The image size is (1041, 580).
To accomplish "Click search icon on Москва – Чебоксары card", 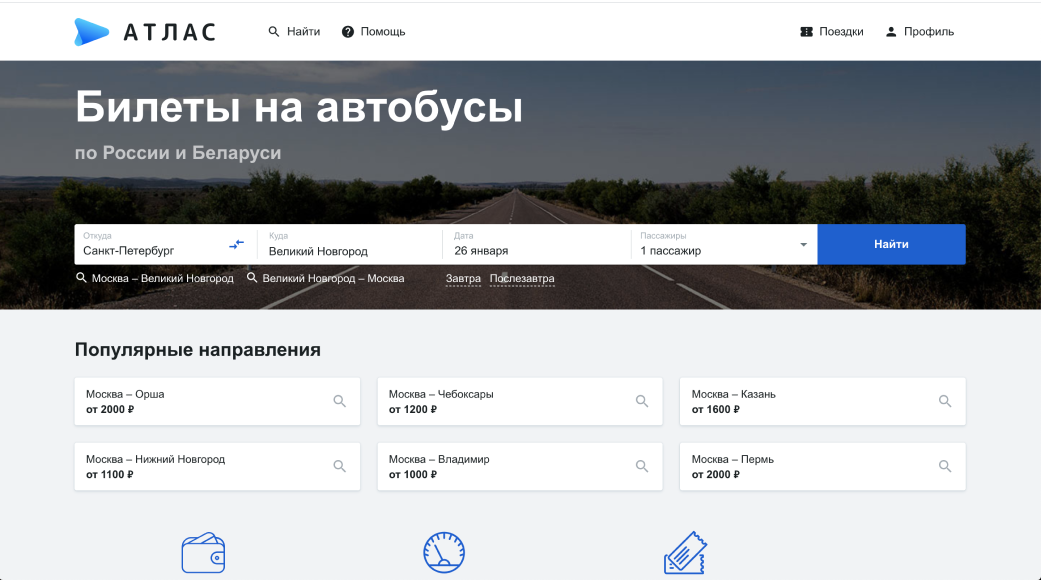I will pyautogui.click(x=642, y=401).
